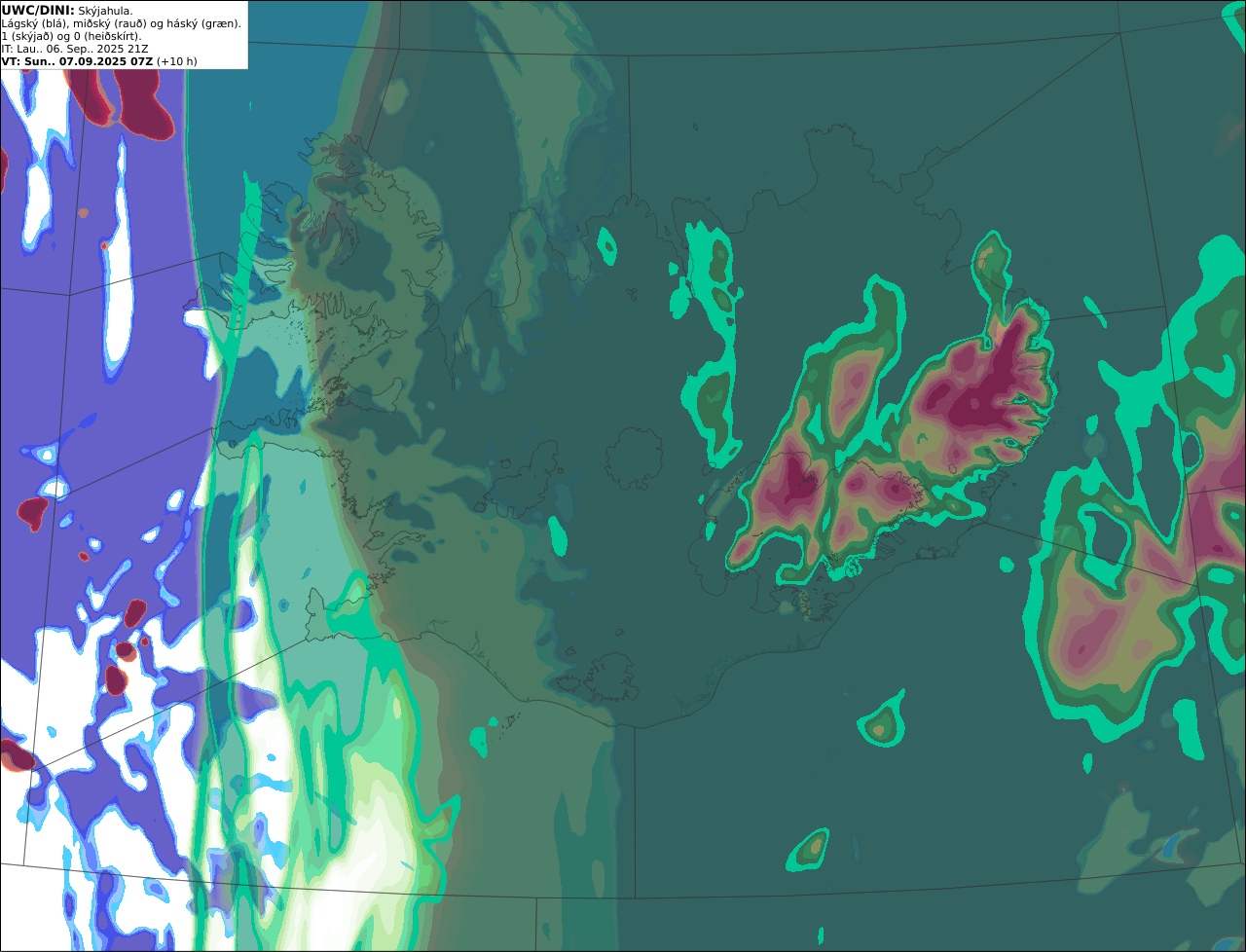Click the 'UWC/DINI: Skýjahula.' title text

67,10
